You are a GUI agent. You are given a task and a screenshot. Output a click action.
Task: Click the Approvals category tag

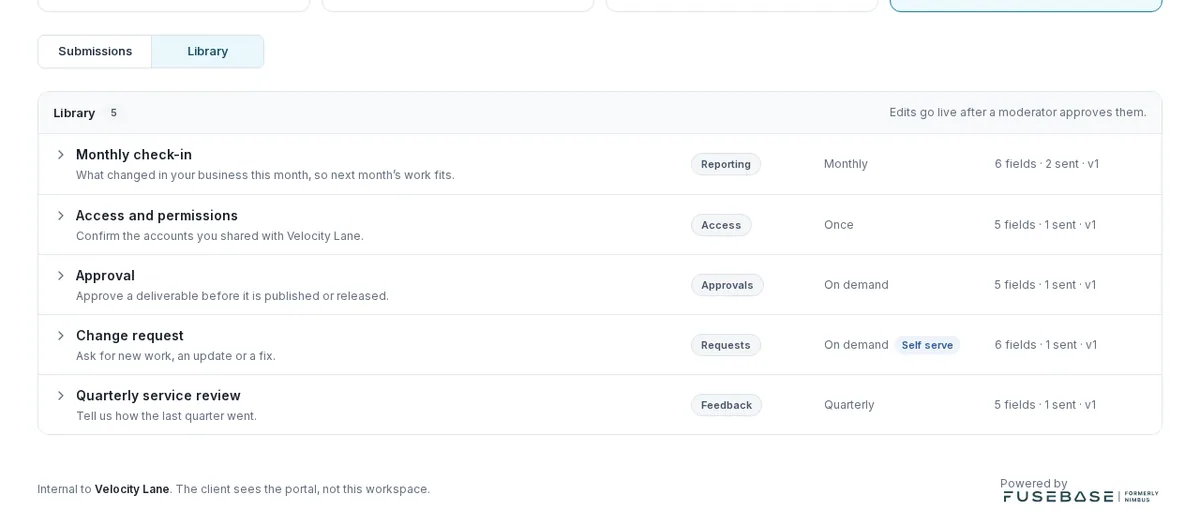point(727,285)
